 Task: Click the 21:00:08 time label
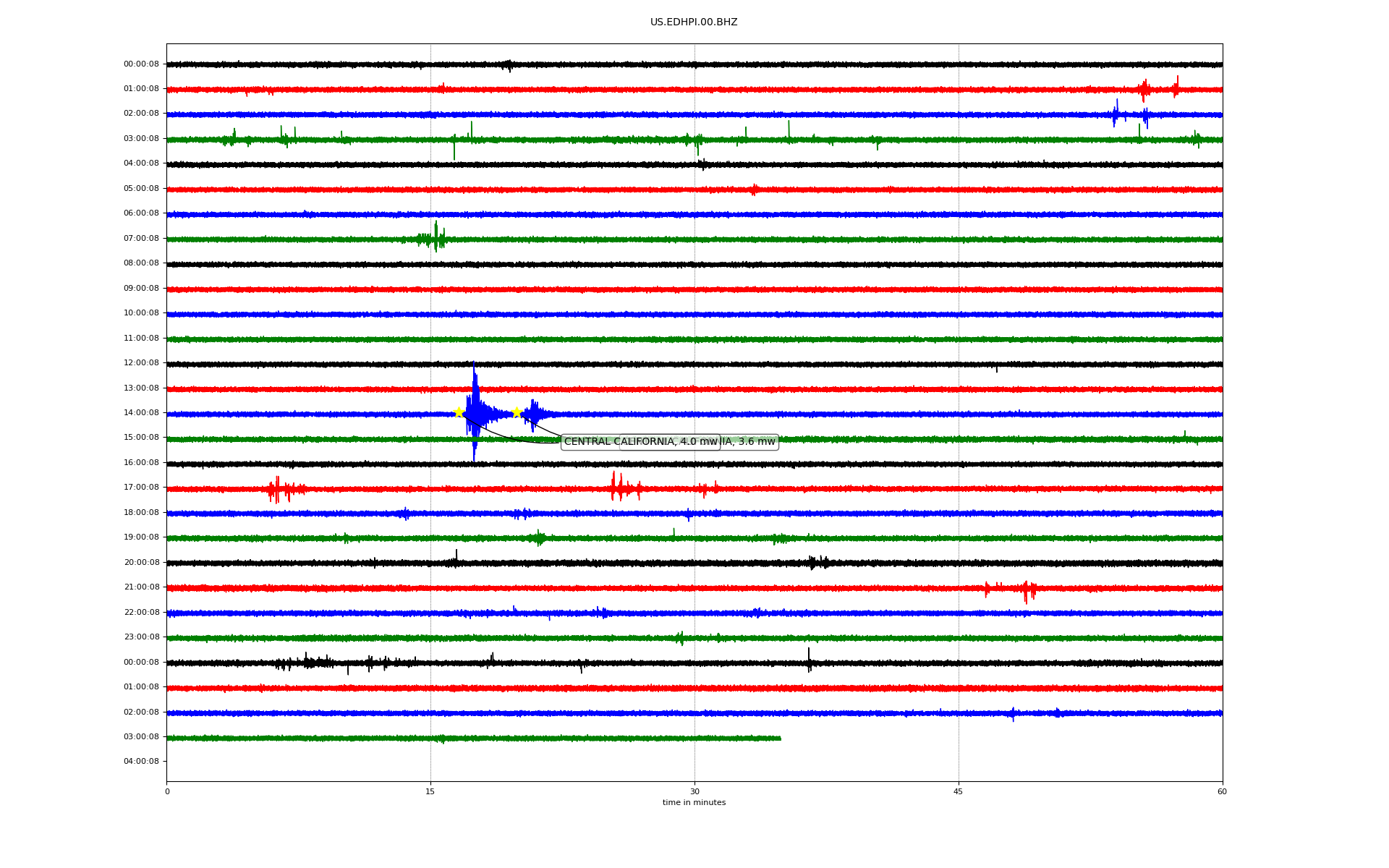141,587
